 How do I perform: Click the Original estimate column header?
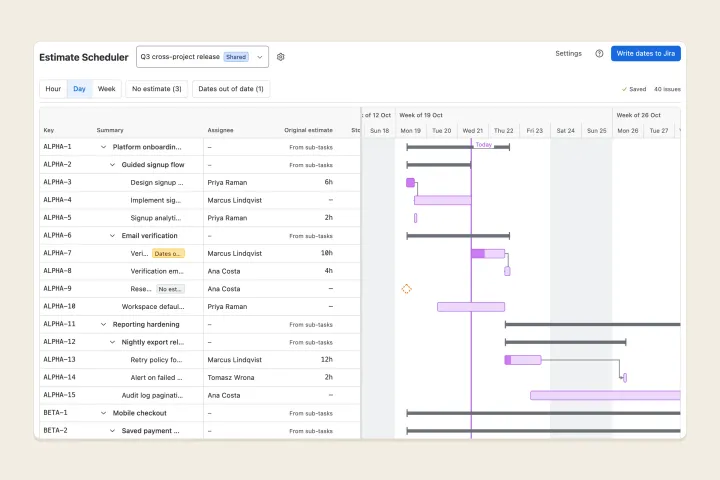click(x=308, y=130)
